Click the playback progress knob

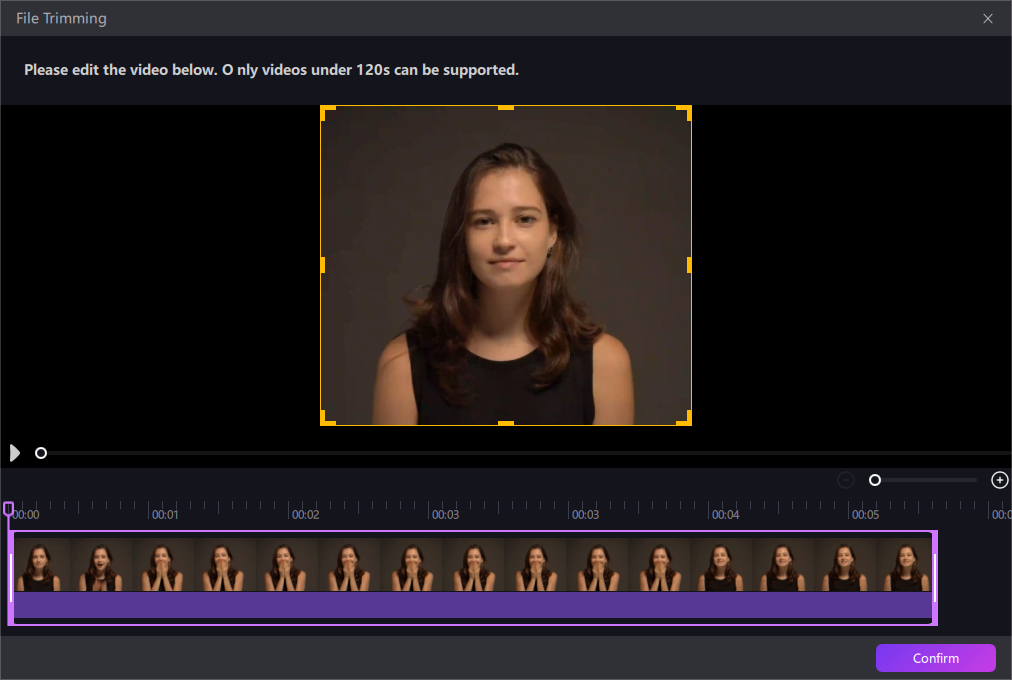tap(41, 453)
